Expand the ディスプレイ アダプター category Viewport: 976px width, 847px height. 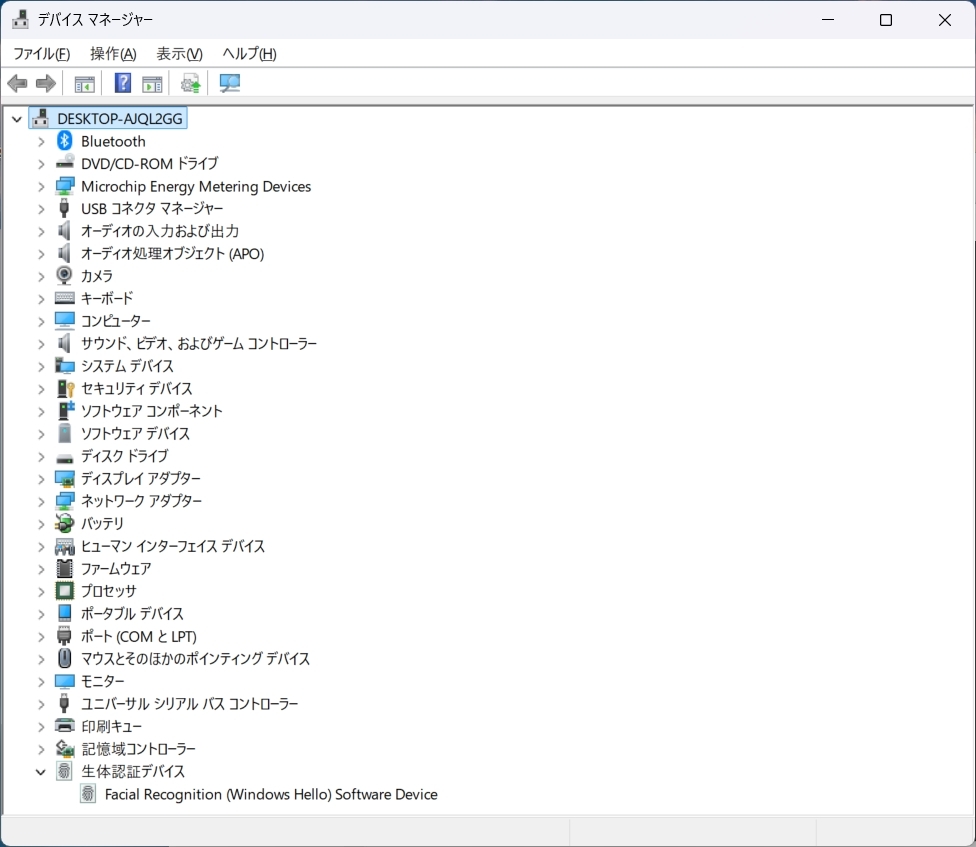(x=41, y=479)
